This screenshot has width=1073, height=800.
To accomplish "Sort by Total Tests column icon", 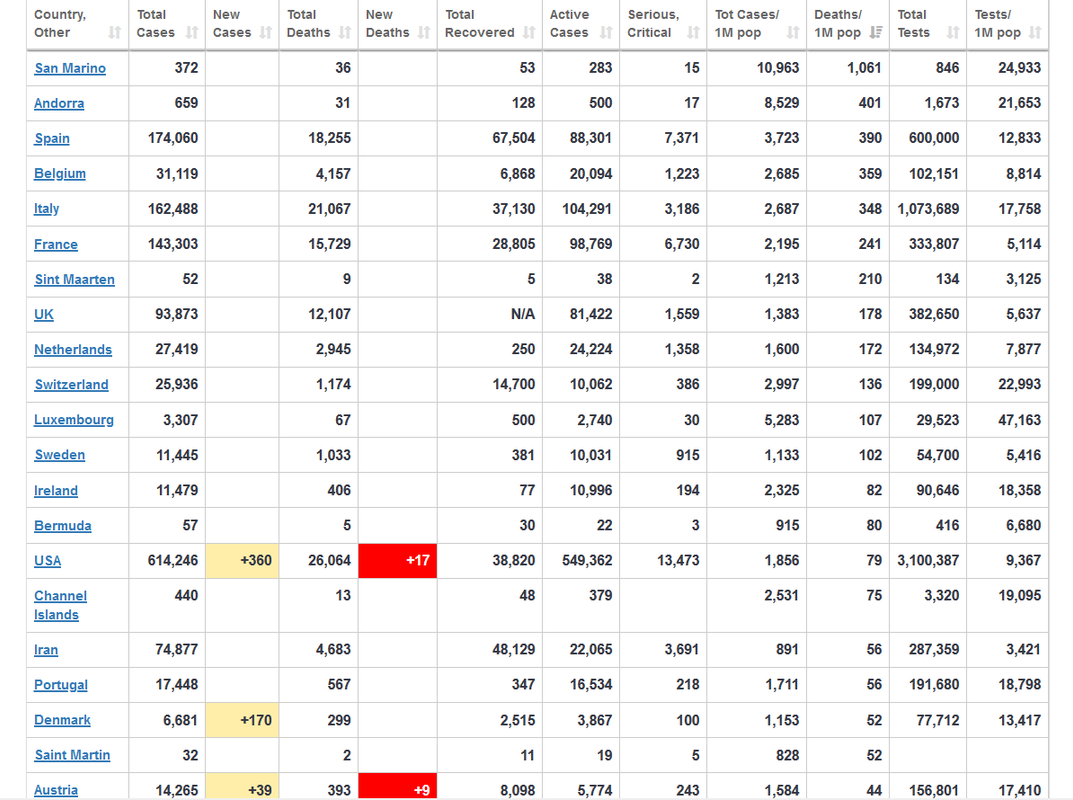I will coord(953,32).
